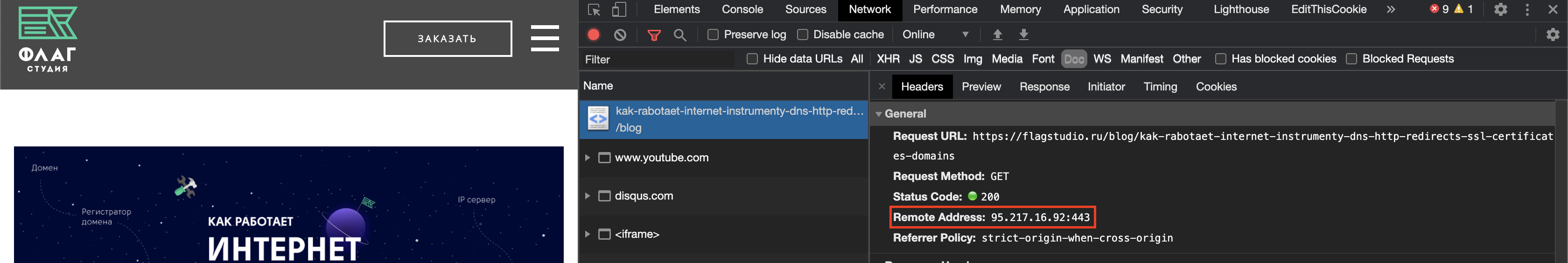The height and width of the screenshot is (263, 1568).
Task: Enable the Preserve log checkbox
Action: 713,35
